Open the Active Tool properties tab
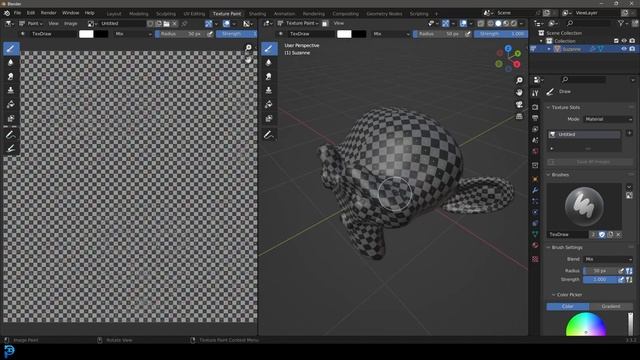Viewport: 640px width, 360px height. coord(535,93)
